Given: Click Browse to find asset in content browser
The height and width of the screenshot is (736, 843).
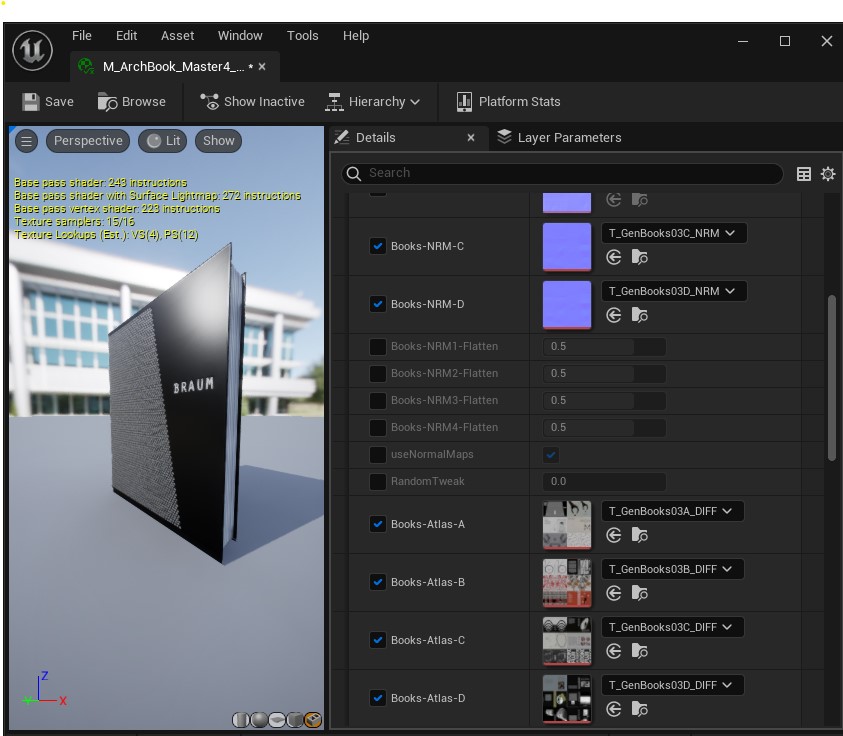Looking at the screenshot, I should (x=132, y=102).
